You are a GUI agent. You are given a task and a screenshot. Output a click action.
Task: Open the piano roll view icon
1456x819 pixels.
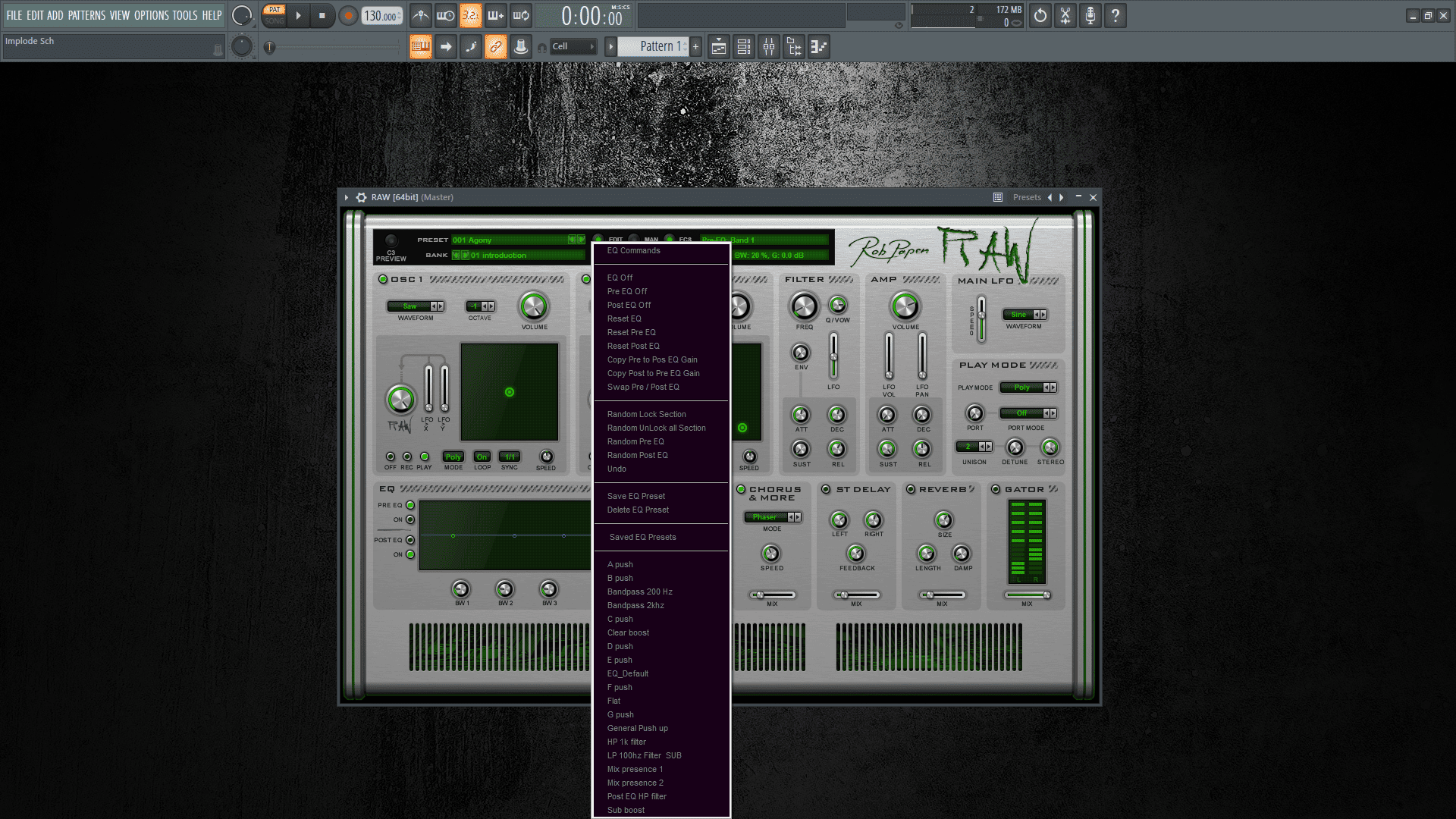click(819, 47)
